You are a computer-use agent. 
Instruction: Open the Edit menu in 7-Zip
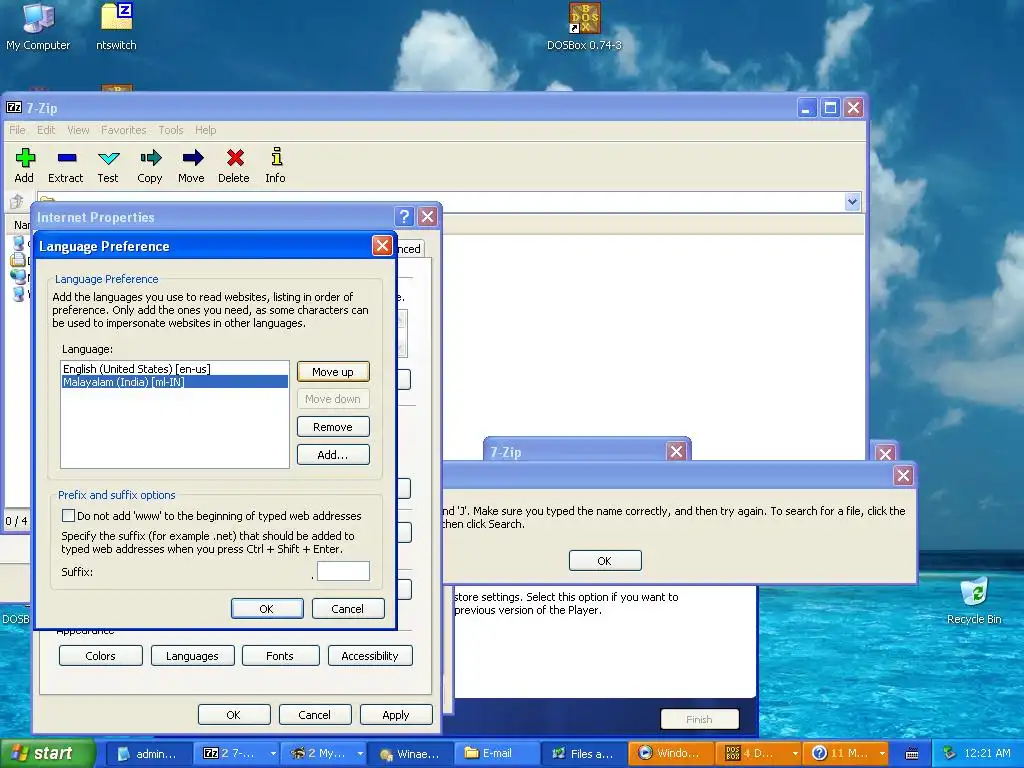point(46,130)
